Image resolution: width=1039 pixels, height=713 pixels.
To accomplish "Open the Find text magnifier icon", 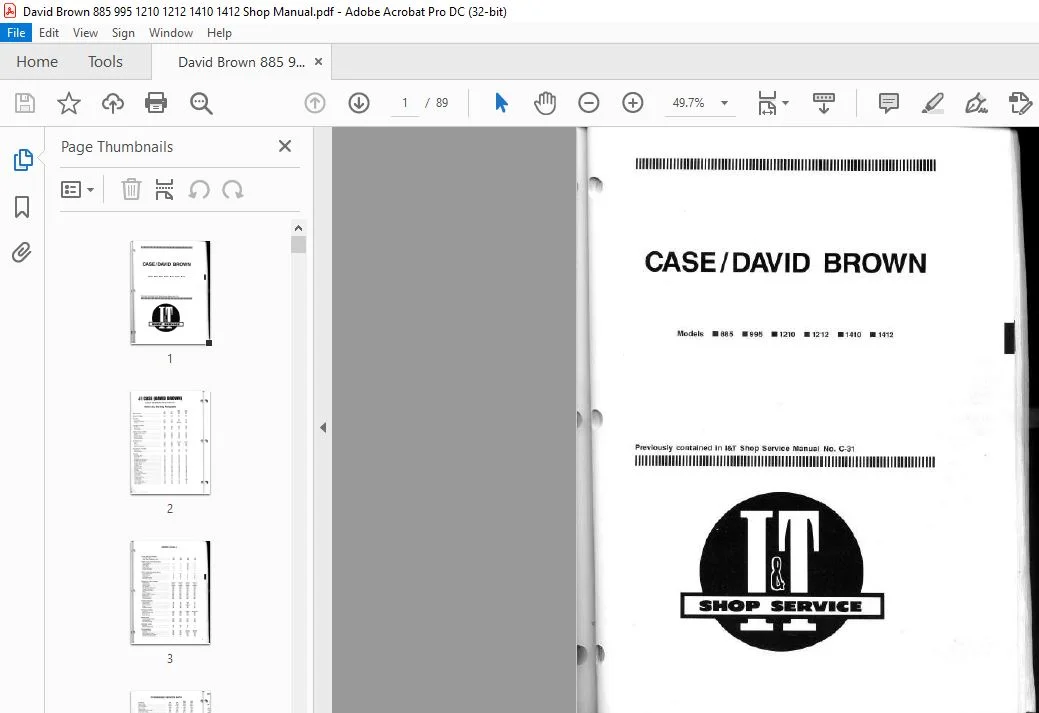I will [201, 103].
